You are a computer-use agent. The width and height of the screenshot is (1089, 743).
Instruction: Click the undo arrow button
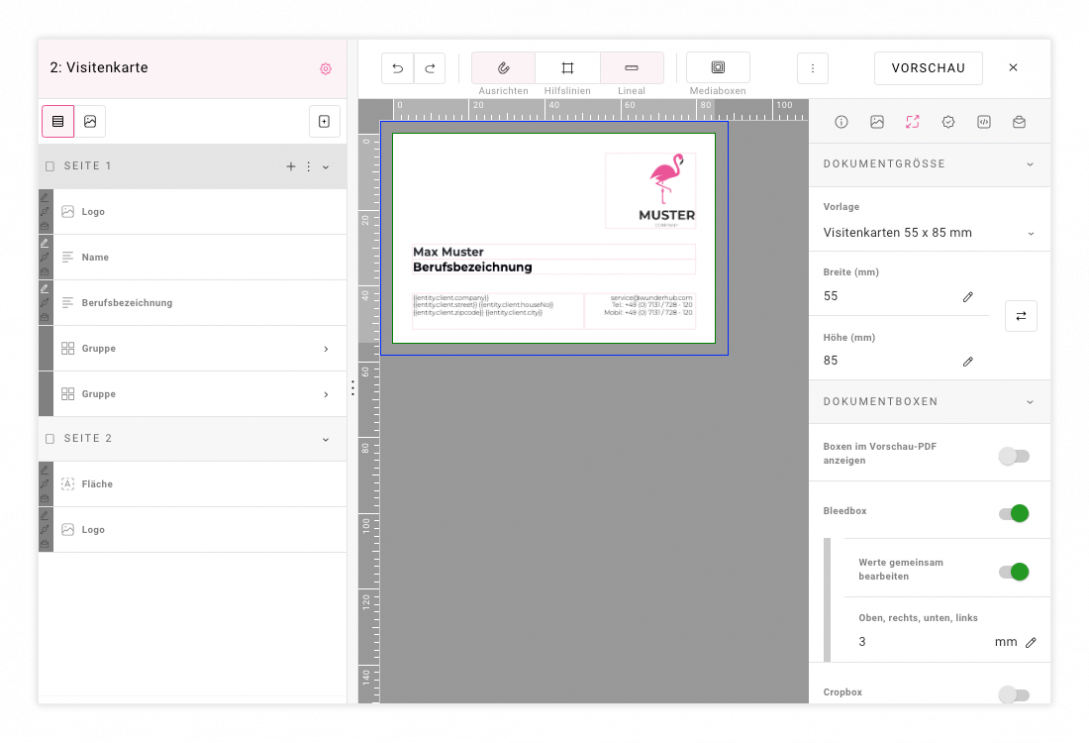point(397,68)
